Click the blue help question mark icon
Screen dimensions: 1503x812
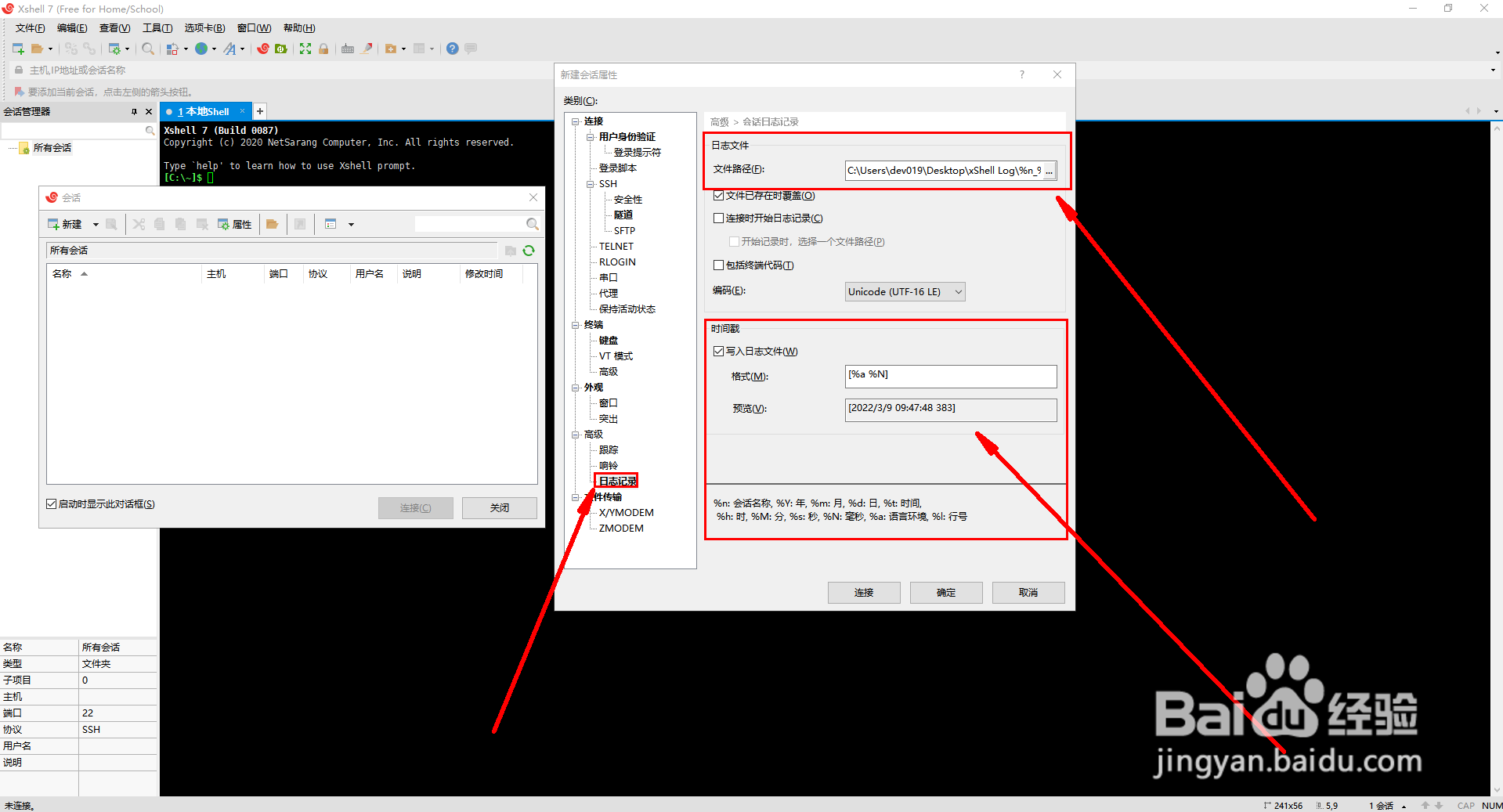tap(453, 49)
